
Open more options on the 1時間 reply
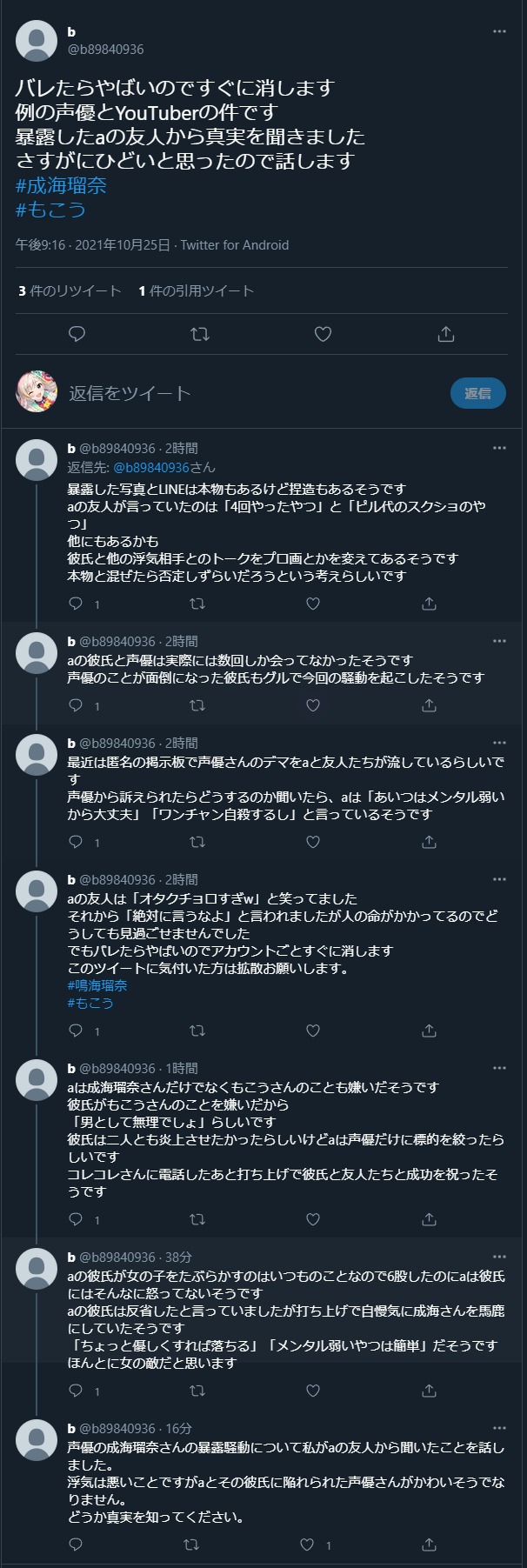[x=499, y=1068]
